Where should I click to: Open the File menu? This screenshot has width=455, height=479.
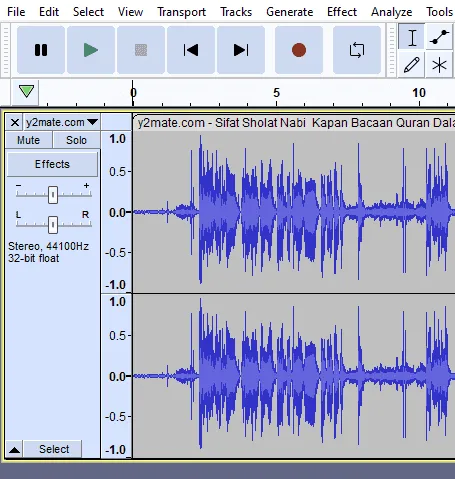(16, 12)
